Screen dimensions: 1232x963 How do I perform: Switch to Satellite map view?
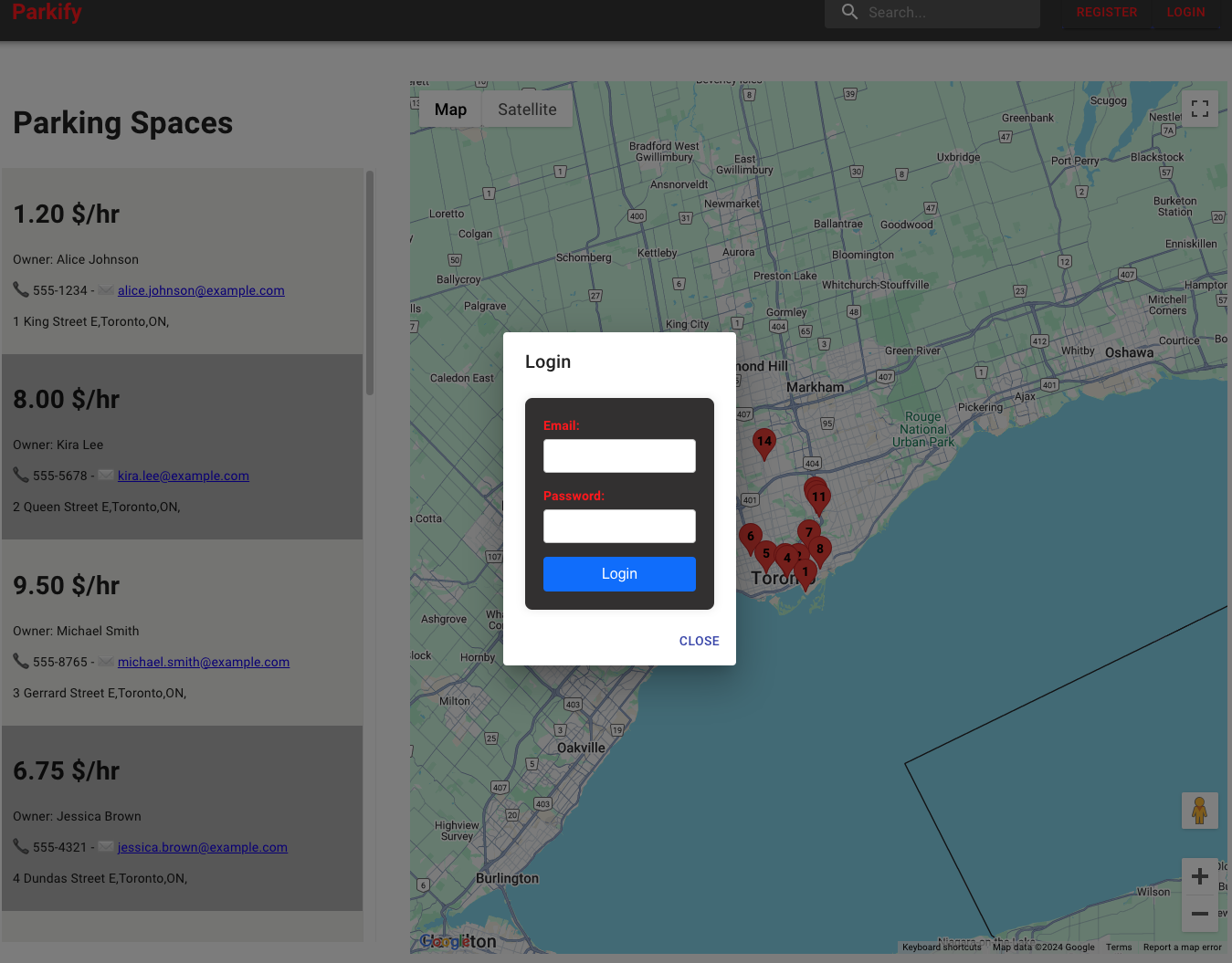click(527, 110)
